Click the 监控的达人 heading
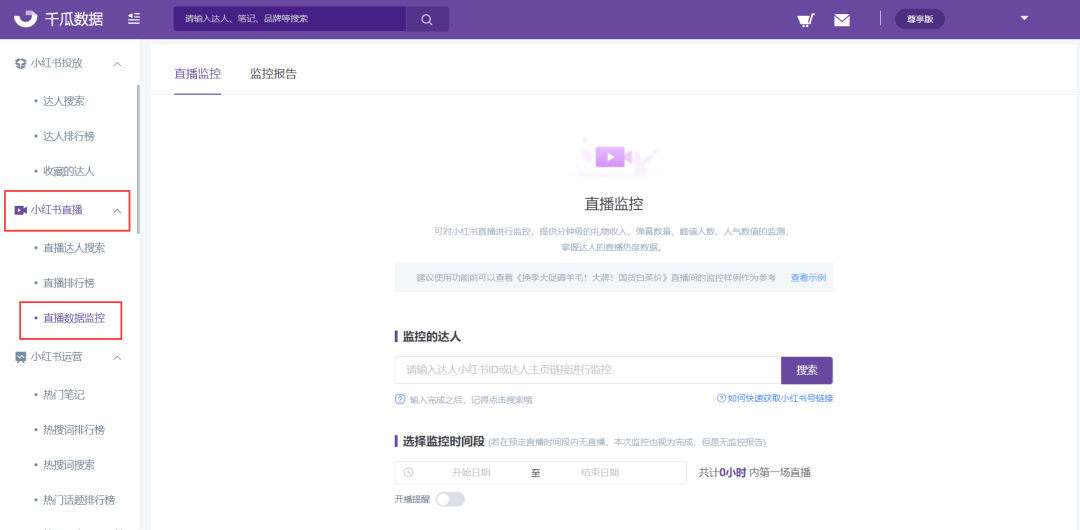 tap(431, 336)
